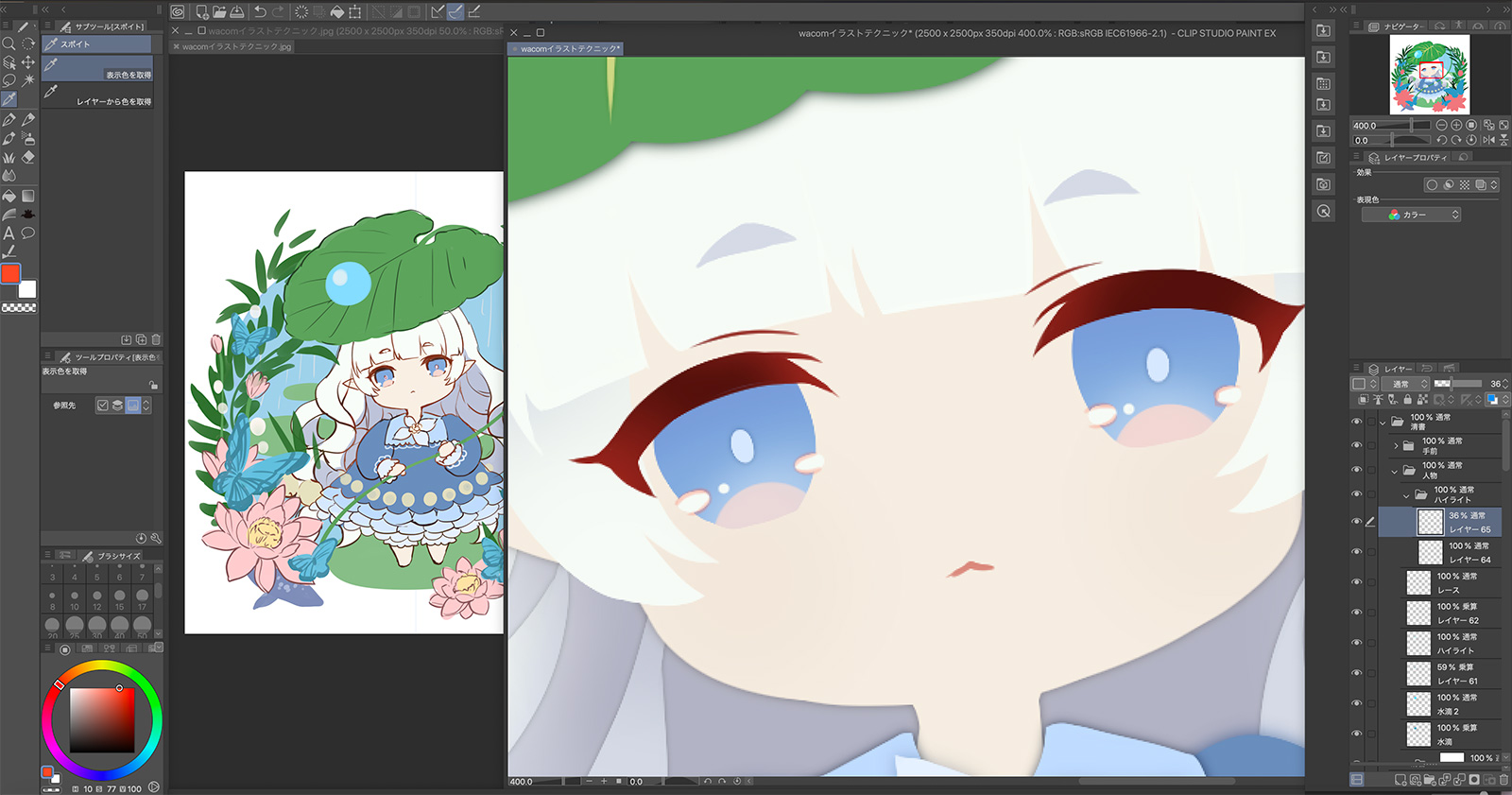This screenshot has height=795, width=1512.
Task: Select the Fill bucket tool
Action: [x=9, y=196]
